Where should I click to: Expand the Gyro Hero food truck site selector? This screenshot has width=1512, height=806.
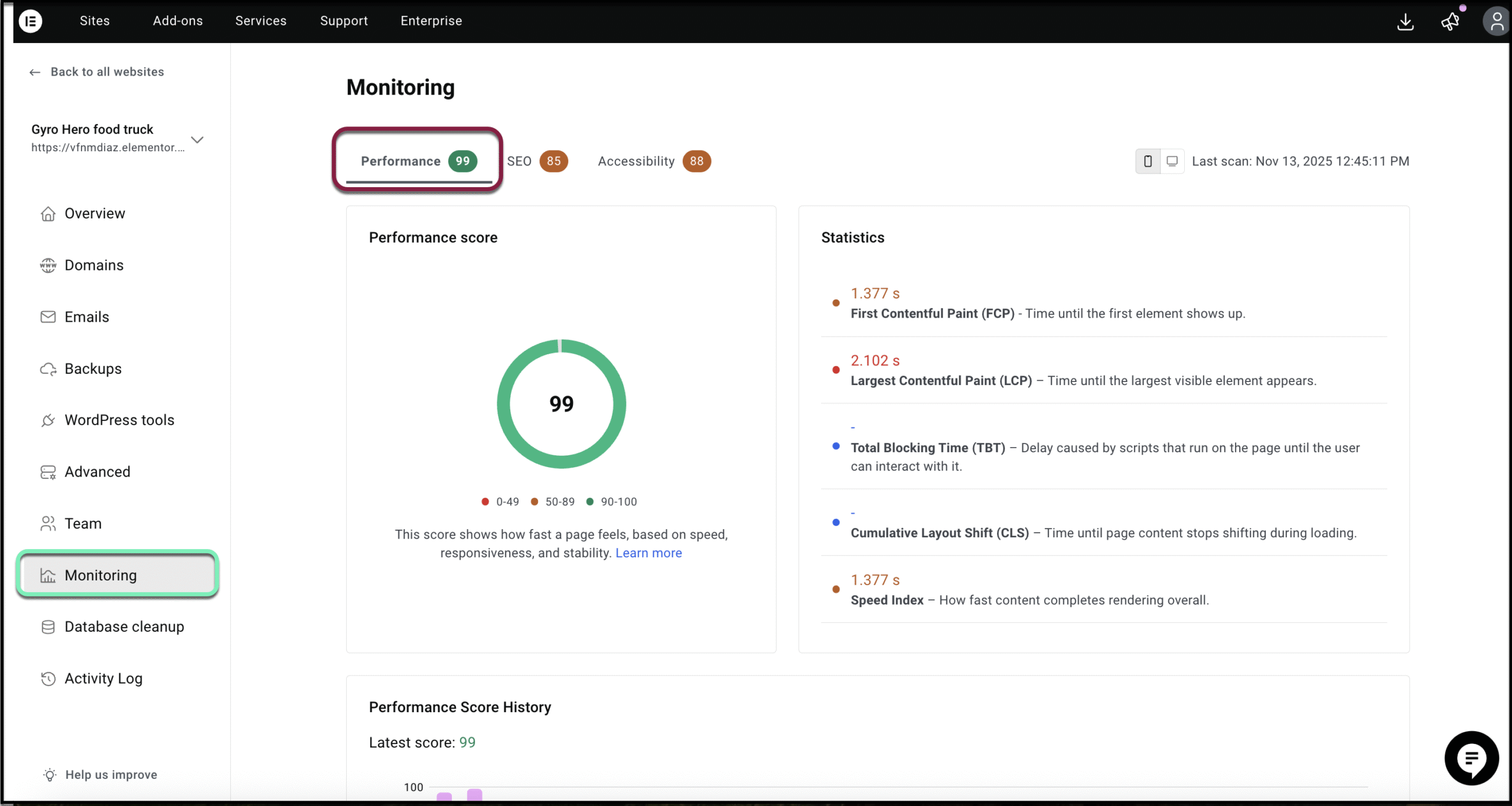tap(197, 140)
